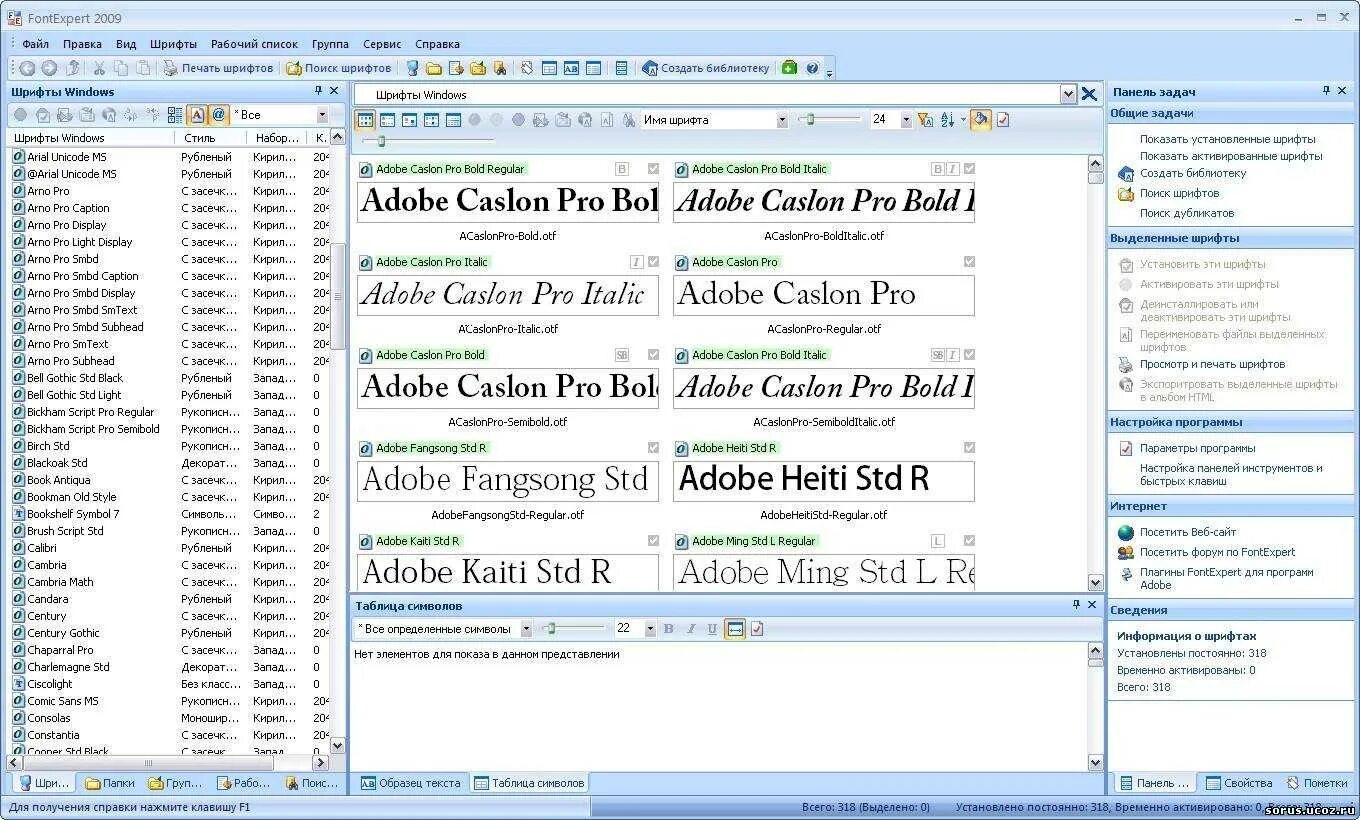The image size is (1360, 820).
Task: Open the Все определенные символы dropdown
Action: (526, 629)
